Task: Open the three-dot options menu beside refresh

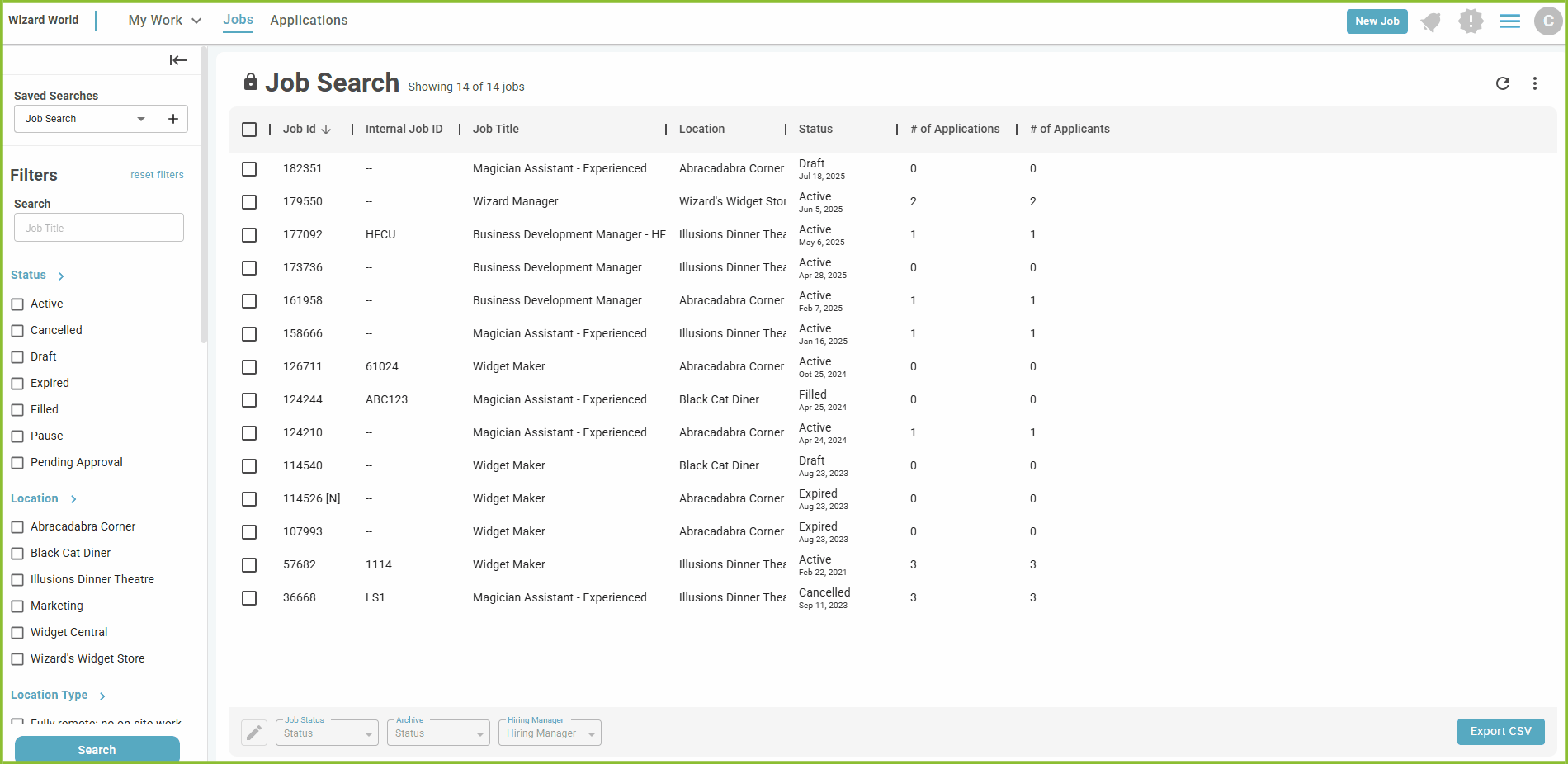Action: pyautogui.click(x=1534, y=83)
